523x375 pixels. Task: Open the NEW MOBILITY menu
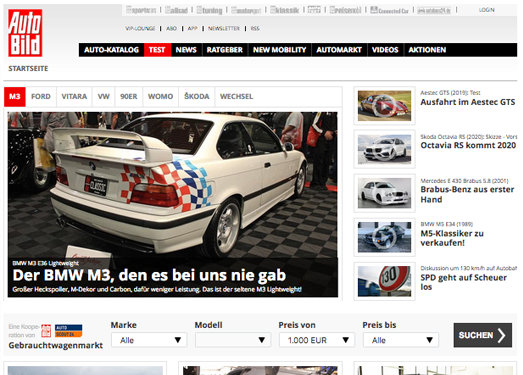pos(280,50)
